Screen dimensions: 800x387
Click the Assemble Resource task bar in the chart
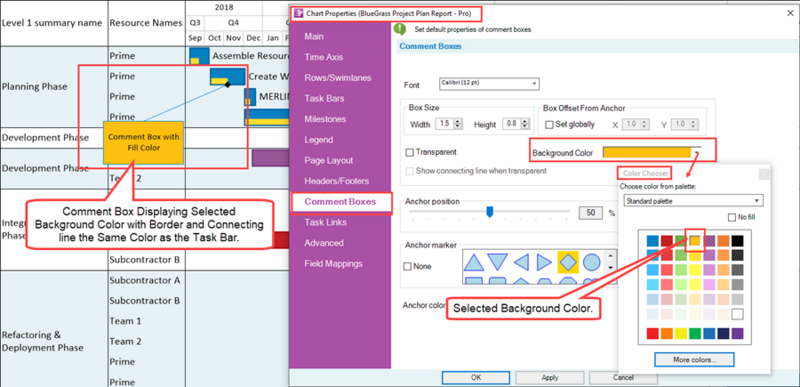199,56
